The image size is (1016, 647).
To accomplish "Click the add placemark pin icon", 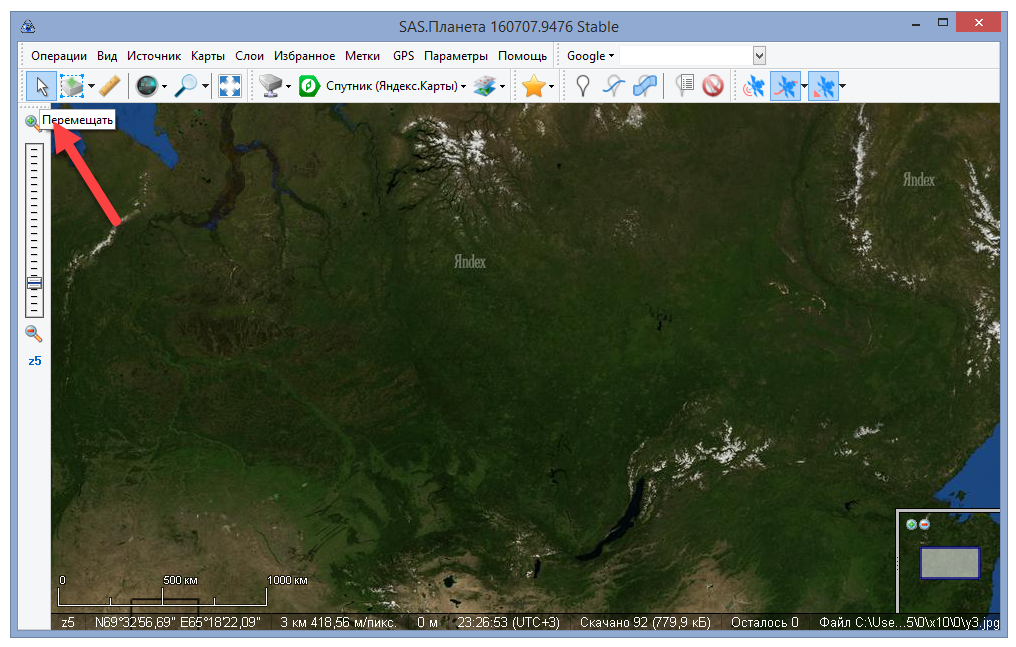I will 583,87.
